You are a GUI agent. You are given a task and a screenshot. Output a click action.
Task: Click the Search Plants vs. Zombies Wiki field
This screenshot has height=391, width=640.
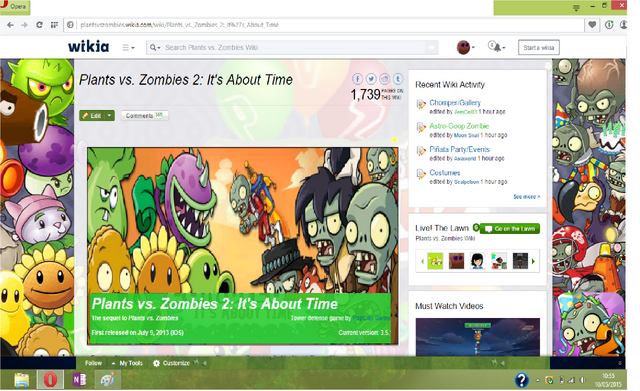tap(292, 48)
